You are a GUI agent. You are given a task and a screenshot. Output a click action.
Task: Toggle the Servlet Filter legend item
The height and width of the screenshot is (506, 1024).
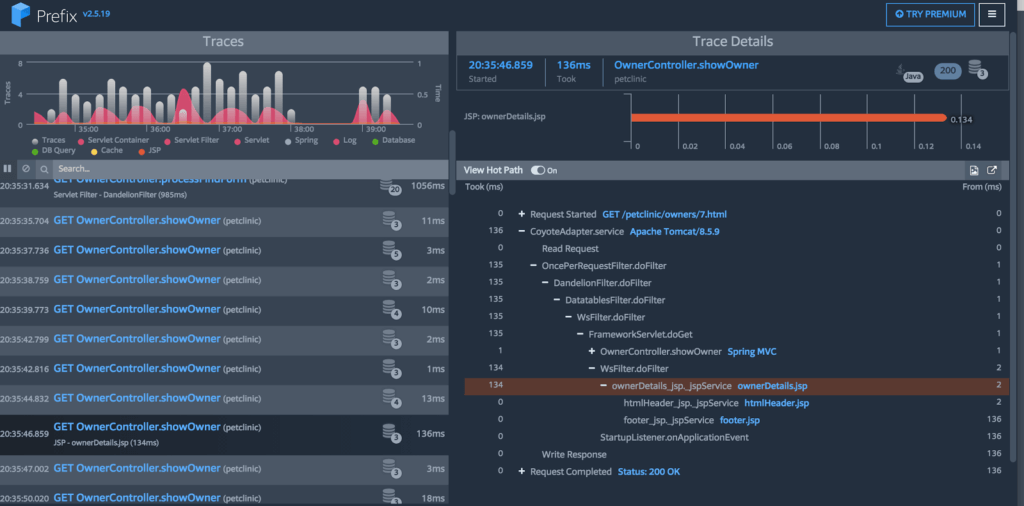[x=193, y=140]
